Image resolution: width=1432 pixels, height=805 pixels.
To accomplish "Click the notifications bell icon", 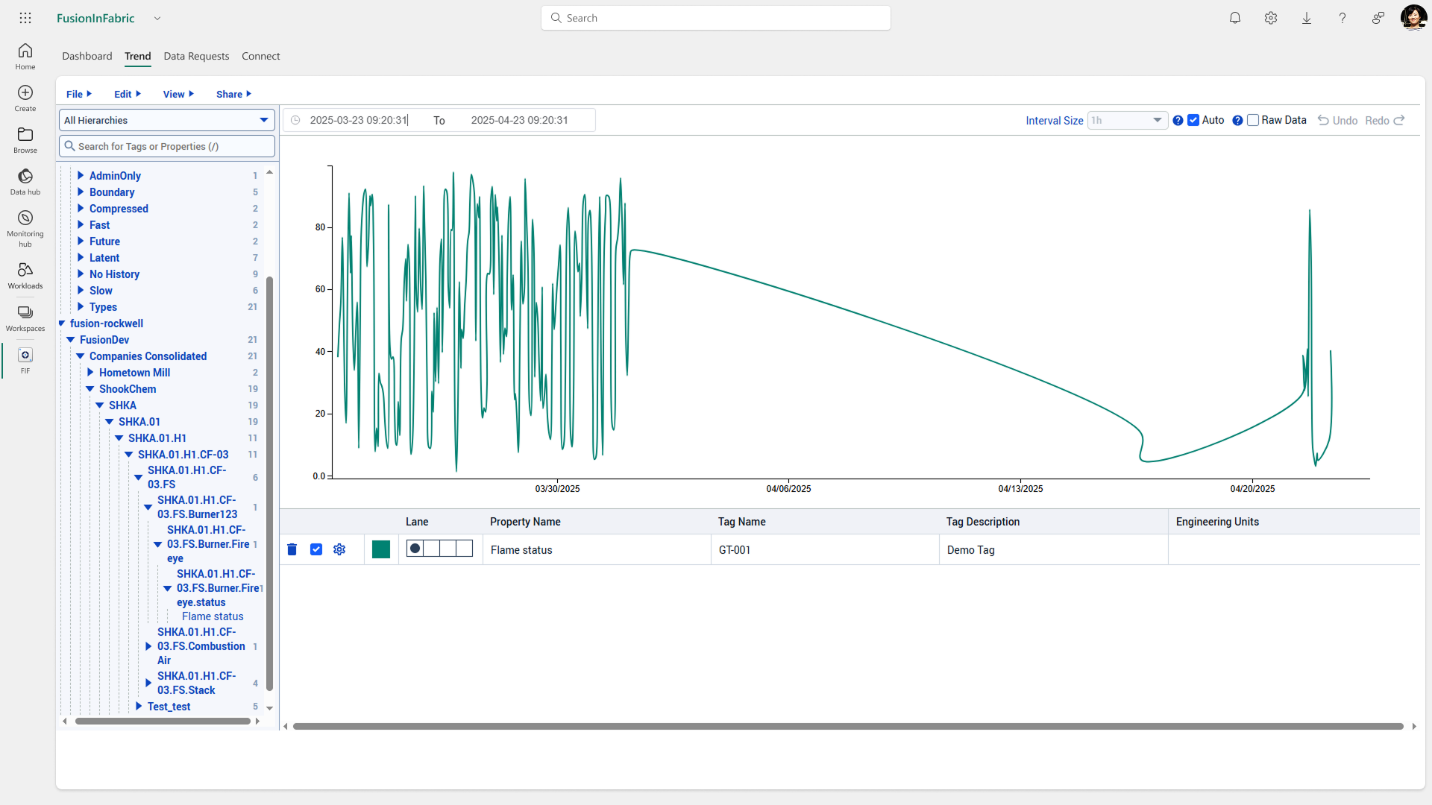I will (1235, 17).
